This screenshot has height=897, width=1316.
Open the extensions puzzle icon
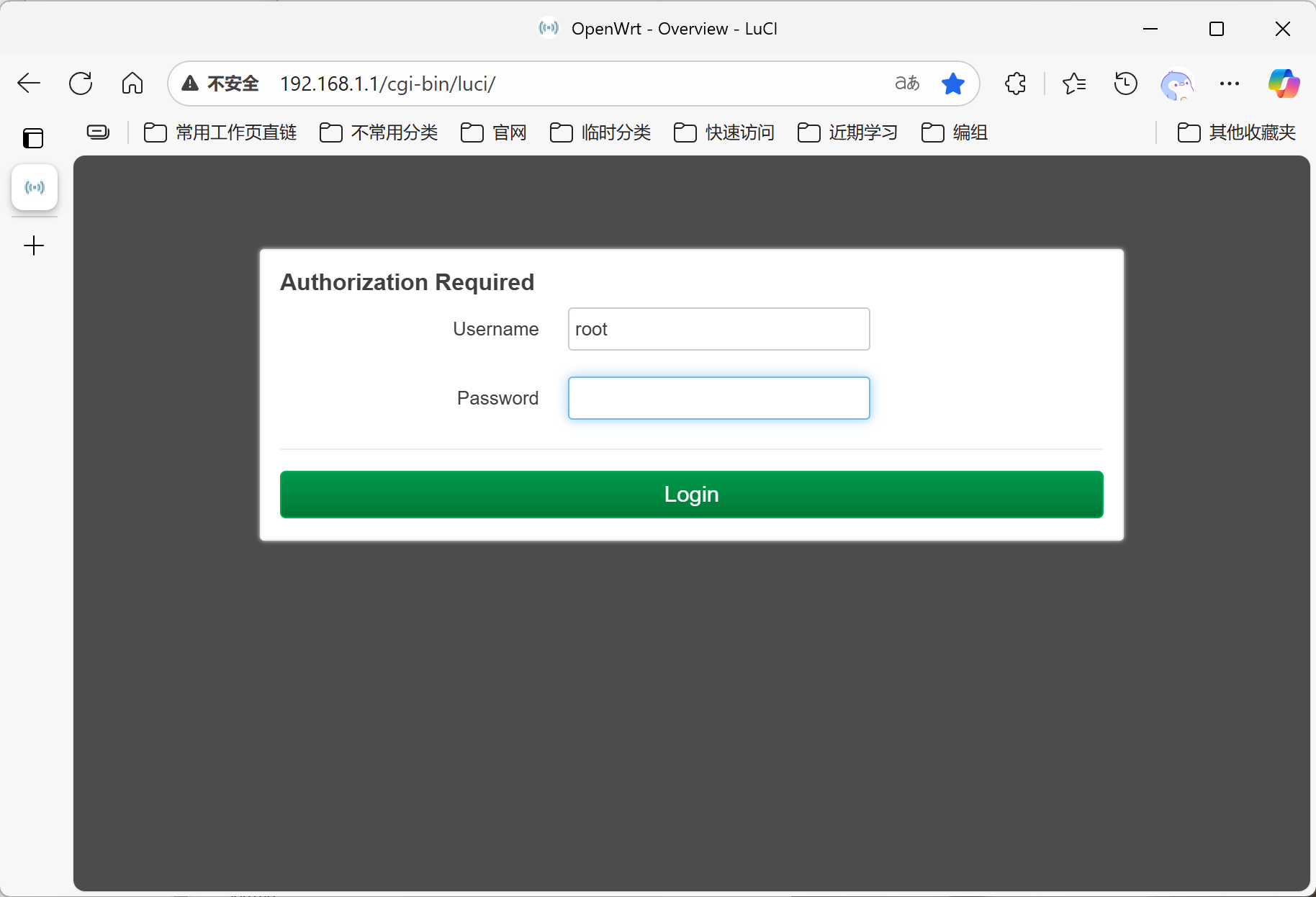click(1015, 84)
